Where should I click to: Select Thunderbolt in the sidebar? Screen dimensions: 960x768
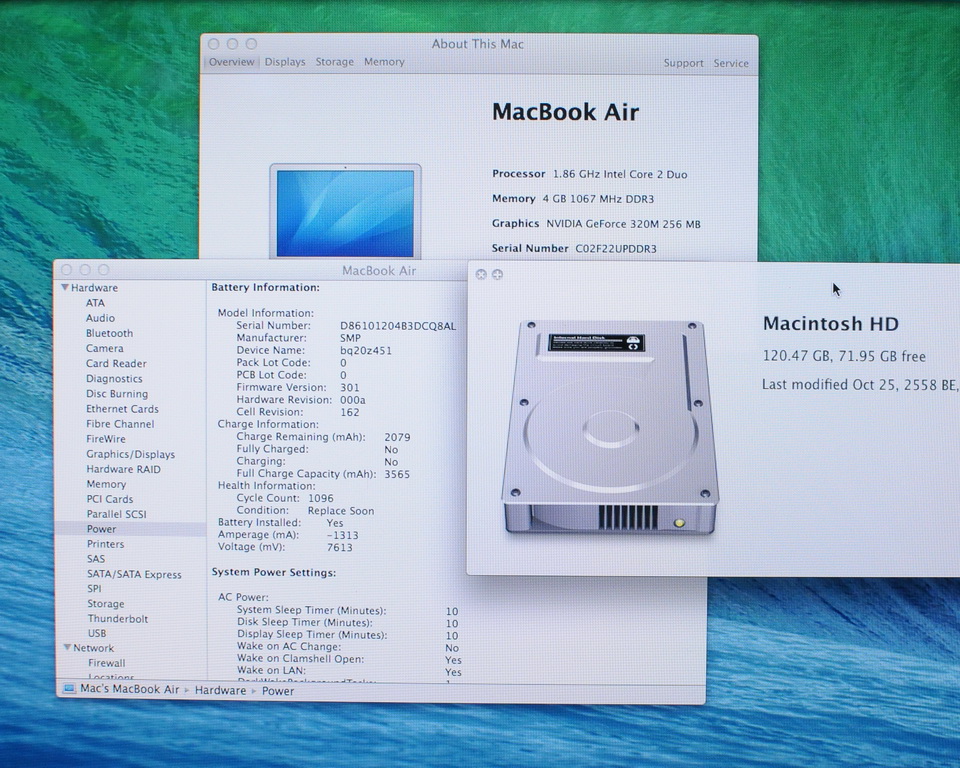118,619
